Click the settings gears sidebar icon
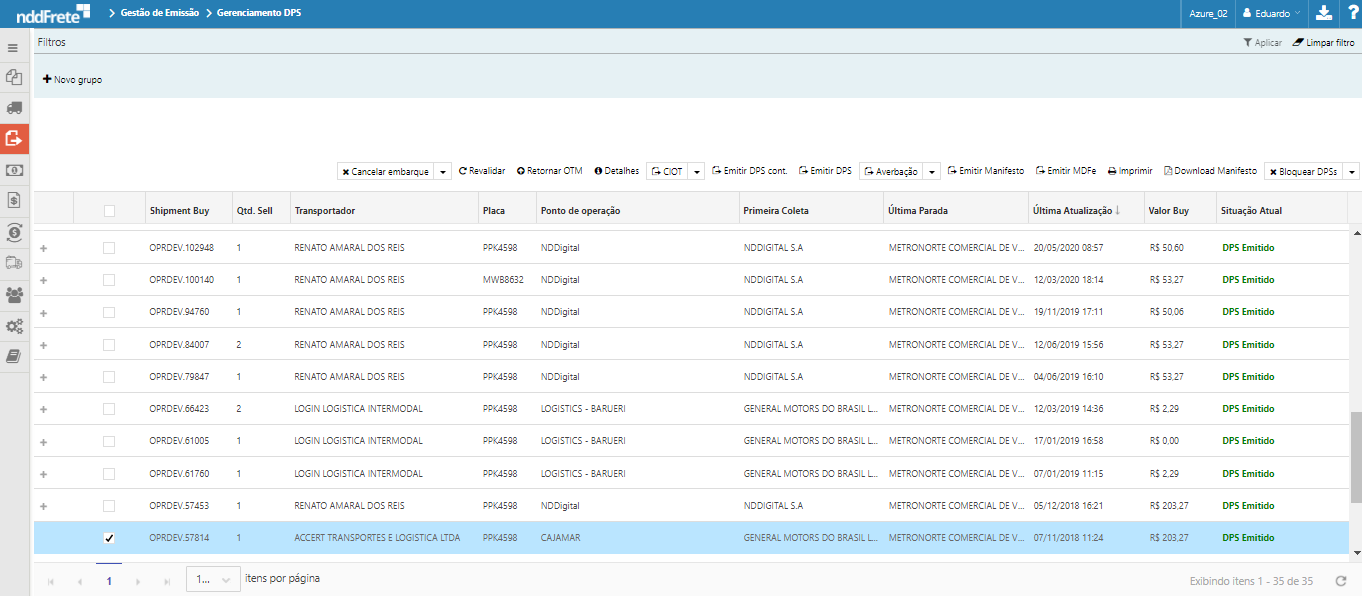This screenshot has height=596, width=1362. pyautogui.click(x=14, y=326)
